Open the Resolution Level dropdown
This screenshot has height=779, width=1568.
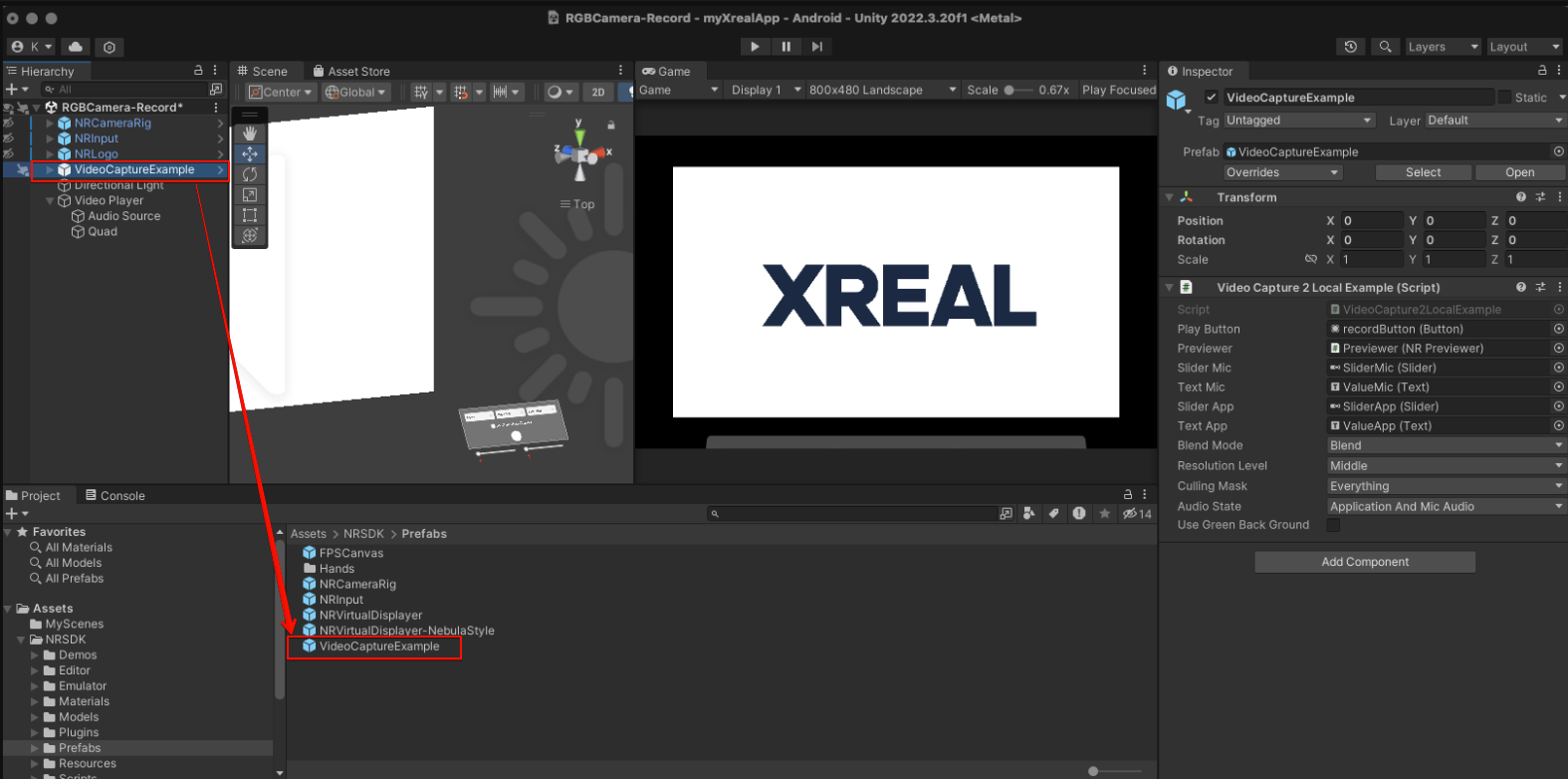pyautogui.click(x=1447, y=465)
